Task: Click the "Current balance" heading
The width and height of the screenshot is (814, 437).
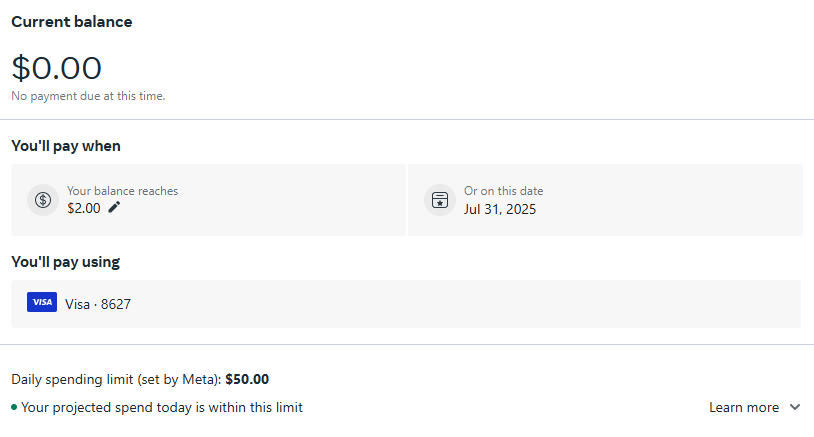Action: pyautogui.click(x=71, y=21)
